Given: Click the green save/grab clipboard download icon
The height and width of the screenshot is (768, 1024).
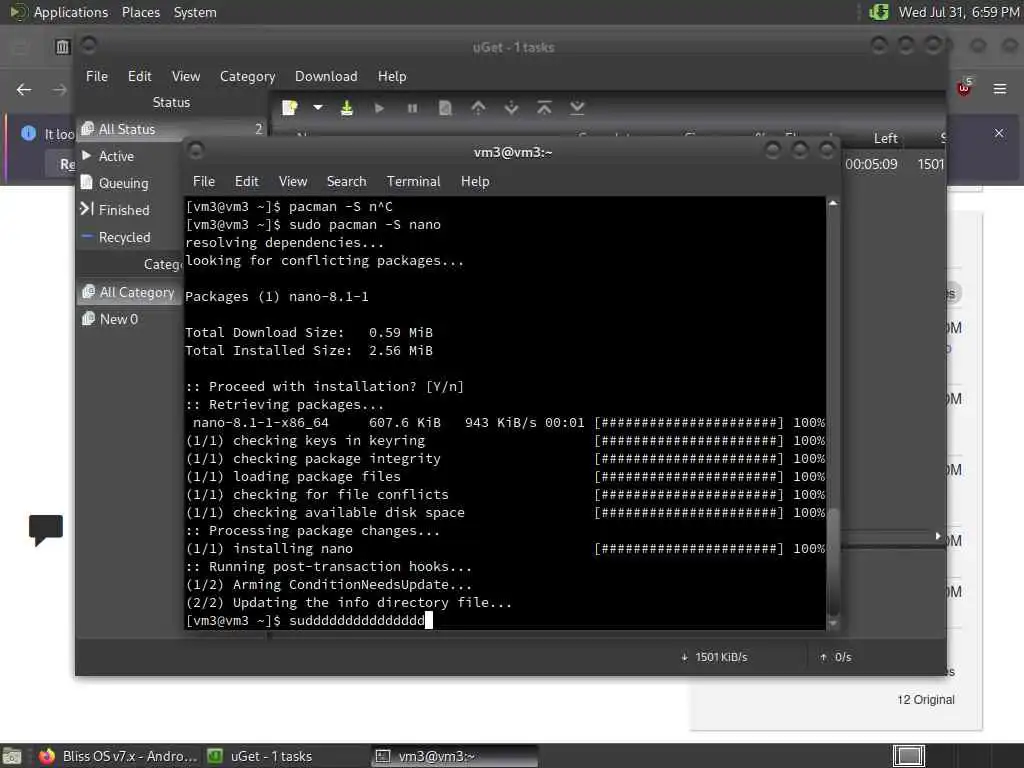Looking at the screenshot, I should (x=347, y=108).
